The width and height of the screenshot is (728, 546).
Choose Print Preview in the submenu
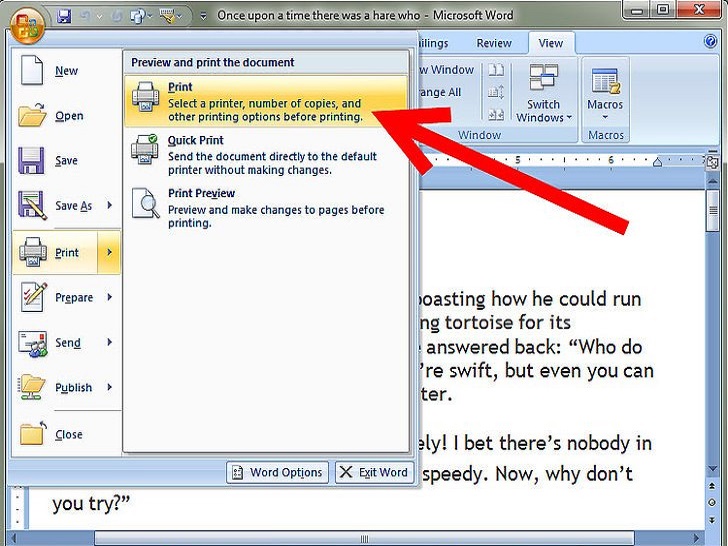266,208
